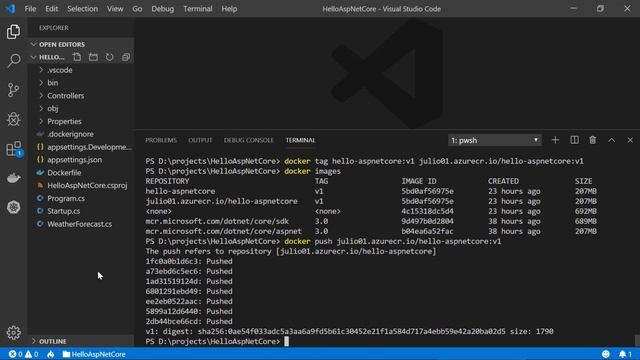The image size is (640, 360).
Task: Open the Source Control view
Action: (13, 90)
